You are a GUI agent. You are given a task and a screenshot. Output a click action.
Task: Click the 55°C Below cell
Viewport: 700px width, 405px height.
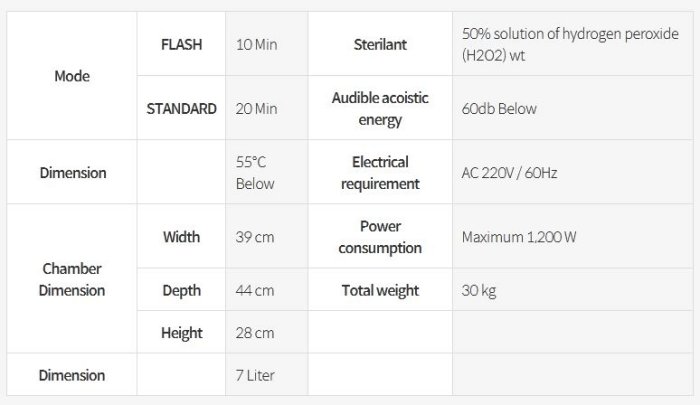254,172
